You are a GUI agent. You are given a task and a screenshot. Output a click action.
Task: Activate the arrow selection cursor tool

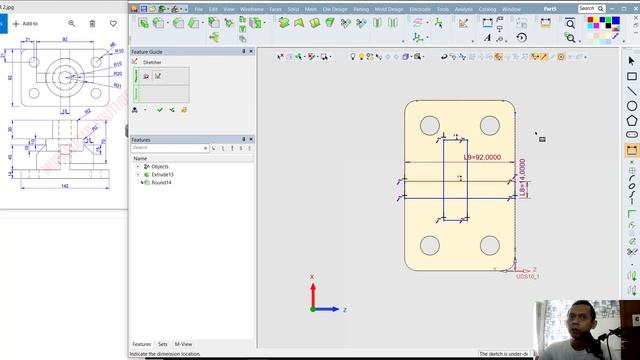(631, 61)
